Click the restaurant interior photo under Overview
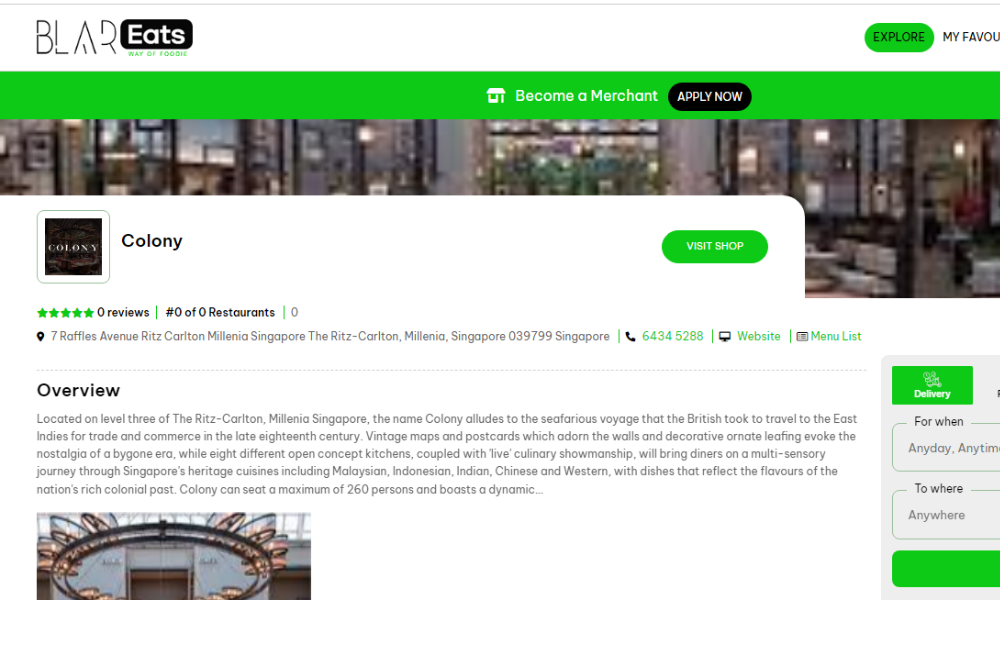This screenshot has width=1000, height=650. (x=173, y=556)
